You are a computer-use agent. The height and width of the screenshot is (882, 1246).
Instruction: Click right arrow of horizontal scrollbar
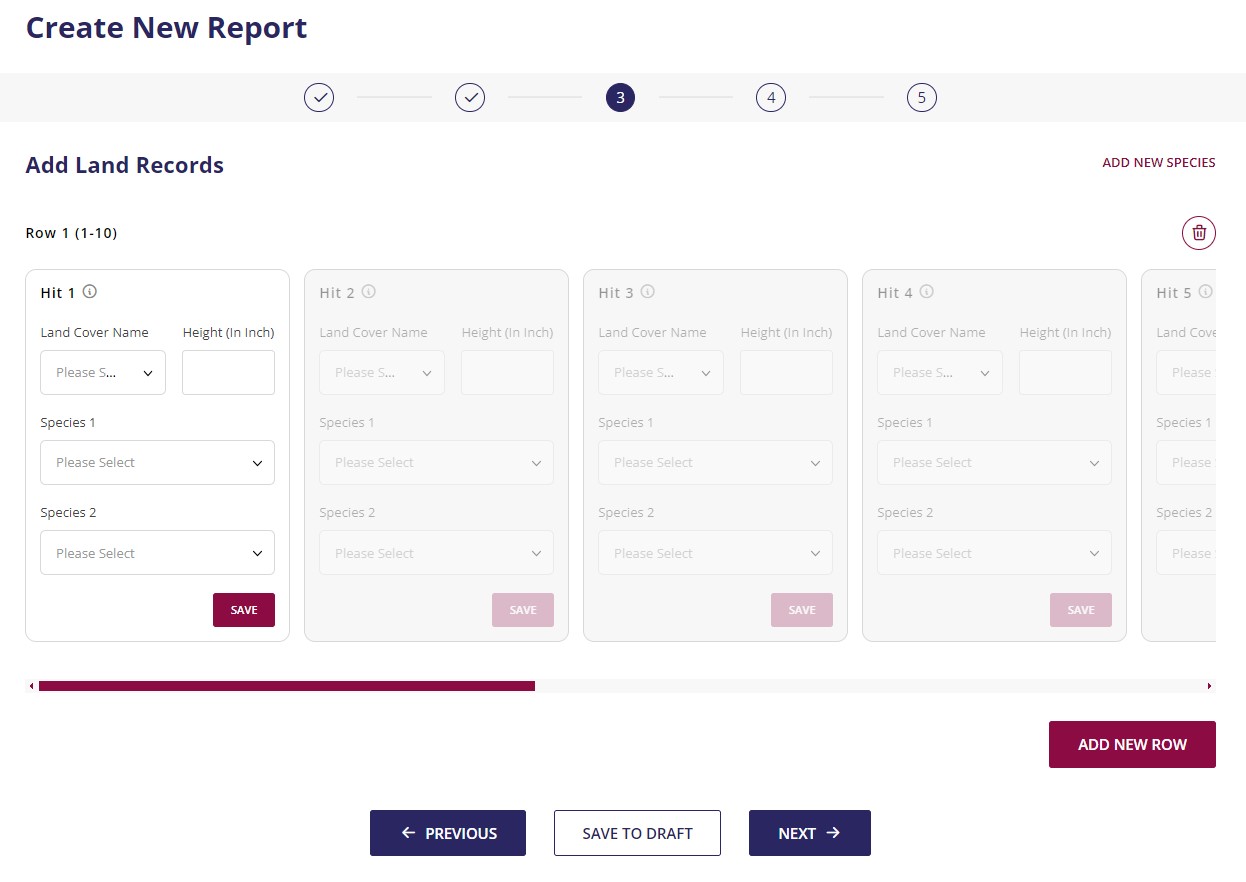click(1210, 686)
